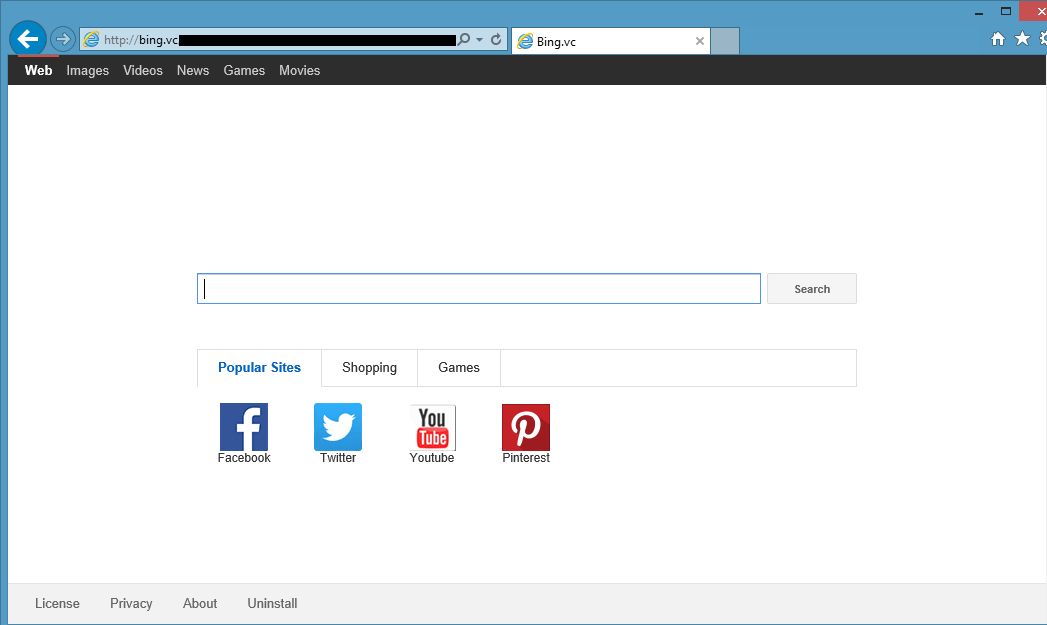Switch to Videos search category

(143, 70)
